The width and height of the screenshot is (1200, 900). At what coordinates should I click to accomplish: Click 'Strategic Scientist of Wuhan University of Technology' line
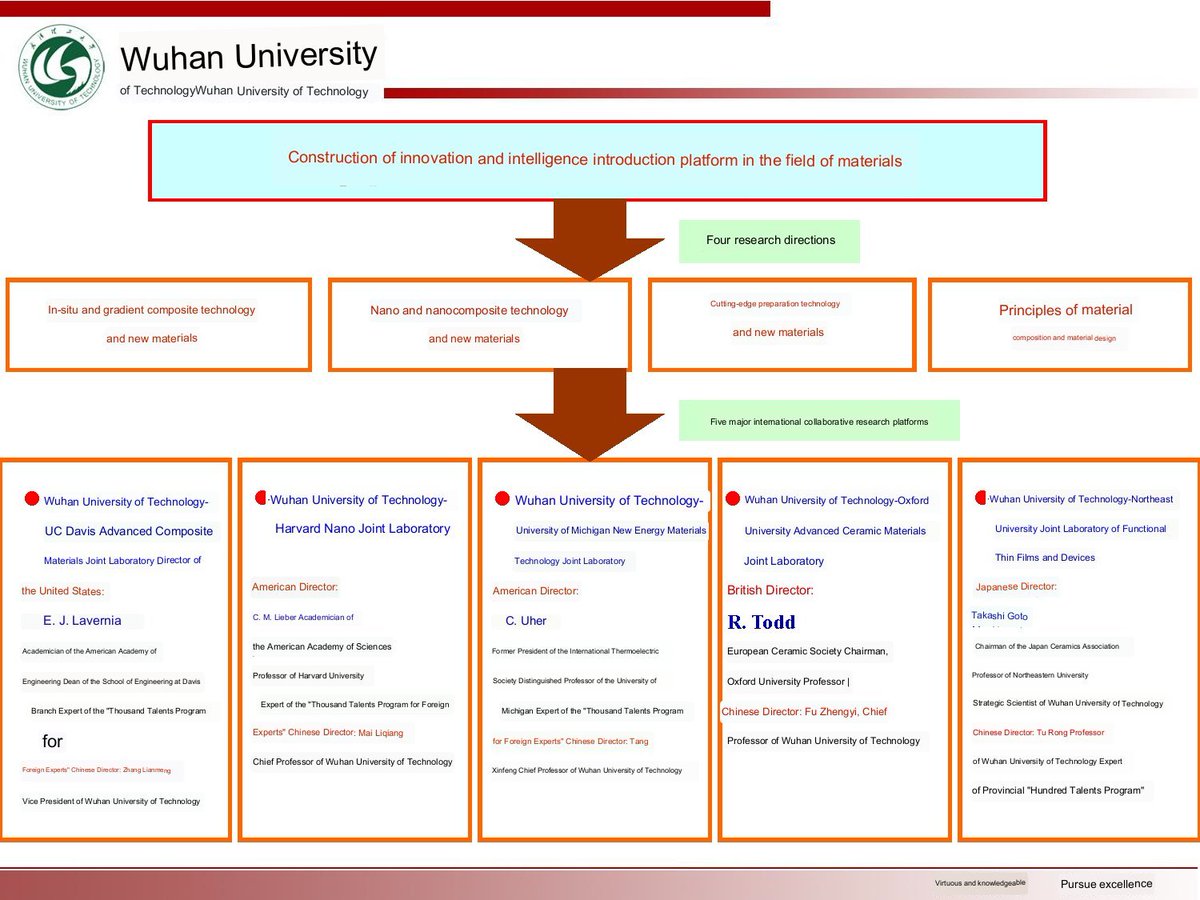point(1068,704)
